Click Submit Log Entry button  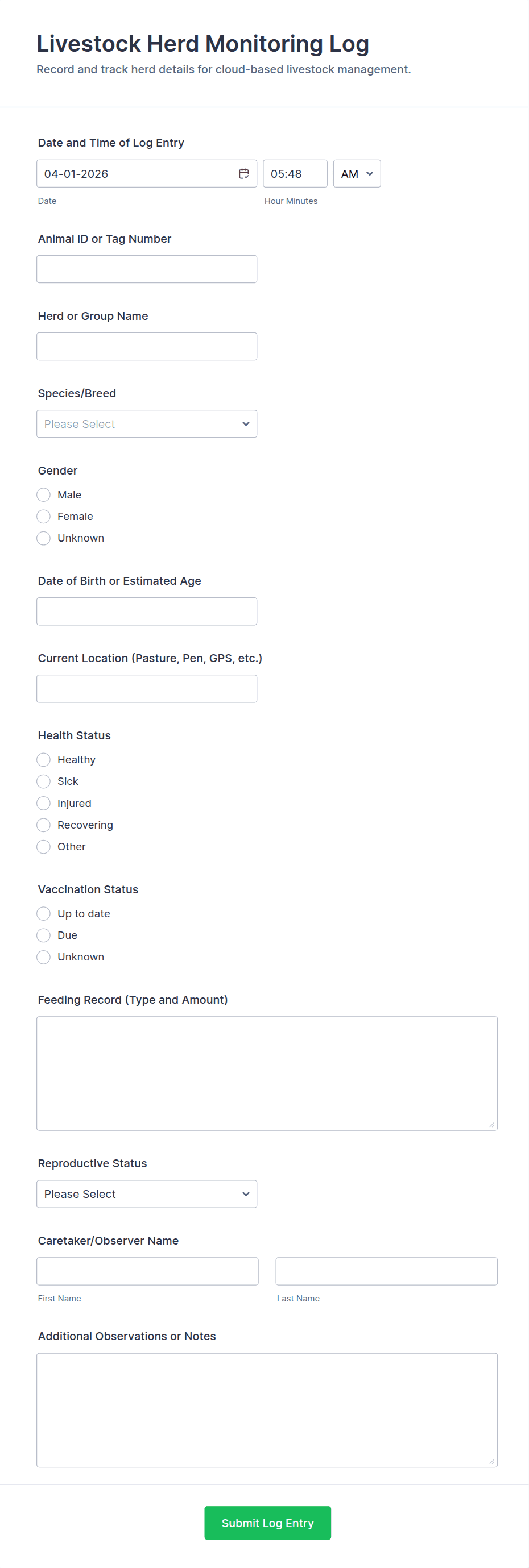[267, 1523]
